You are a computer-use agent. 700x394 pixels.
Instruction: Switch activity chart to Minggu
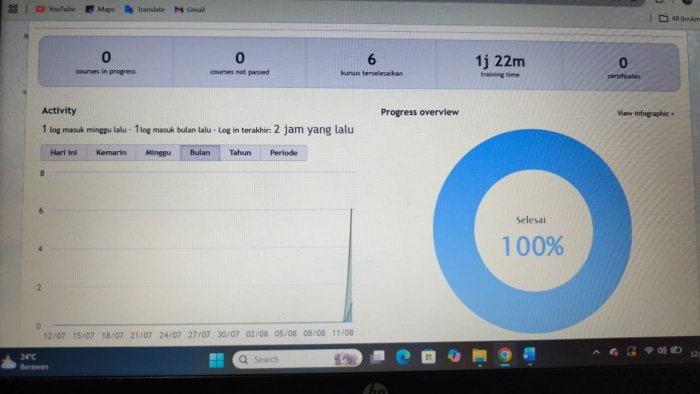coord(158,153)
